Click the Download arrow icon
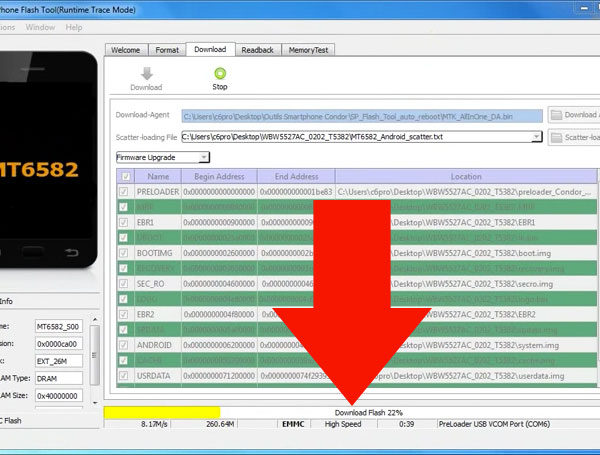600x455 pixels. point(147,73)
